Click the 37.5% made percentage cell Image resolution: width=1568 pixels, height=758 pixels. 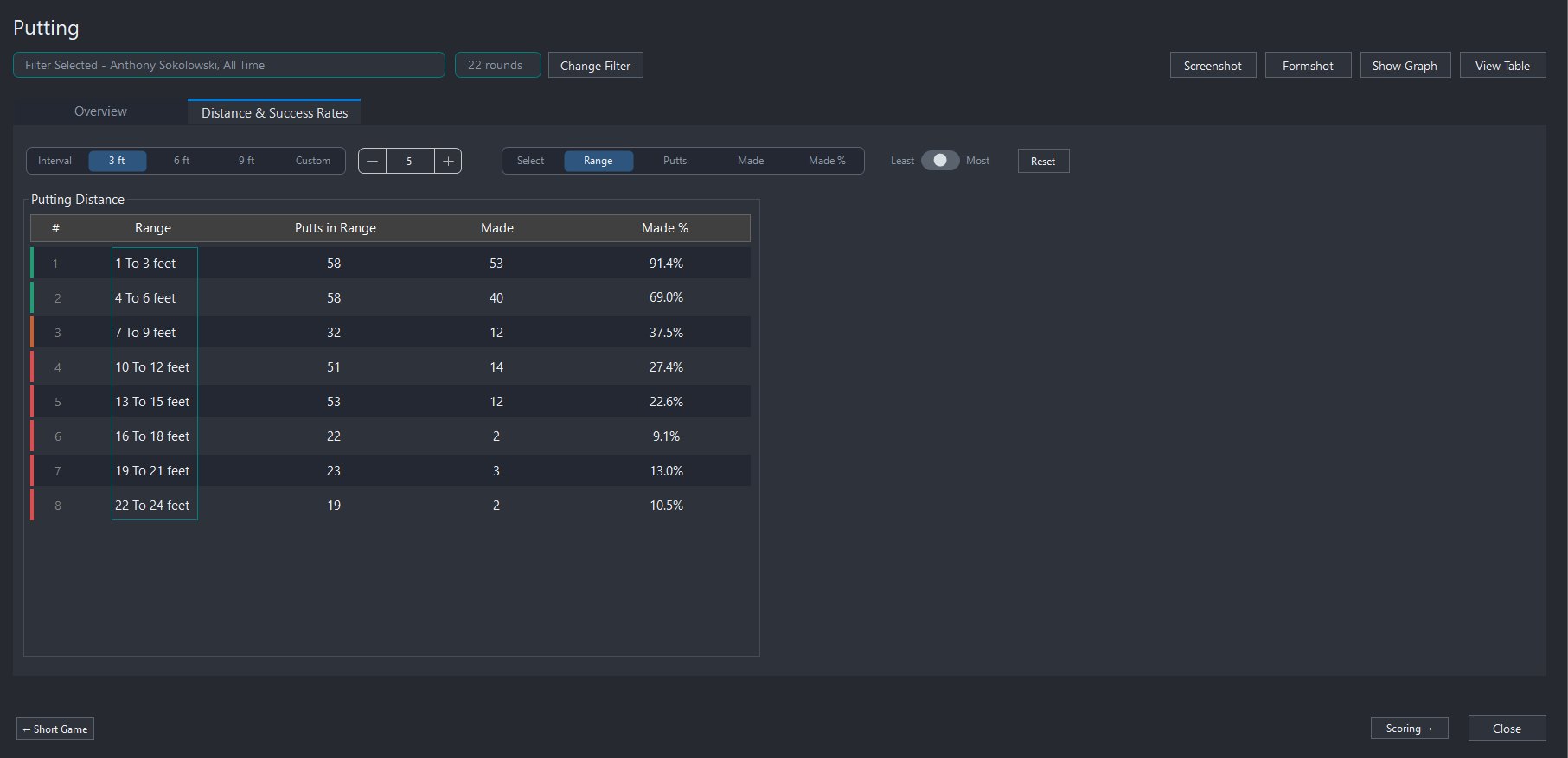pos(666,333)
